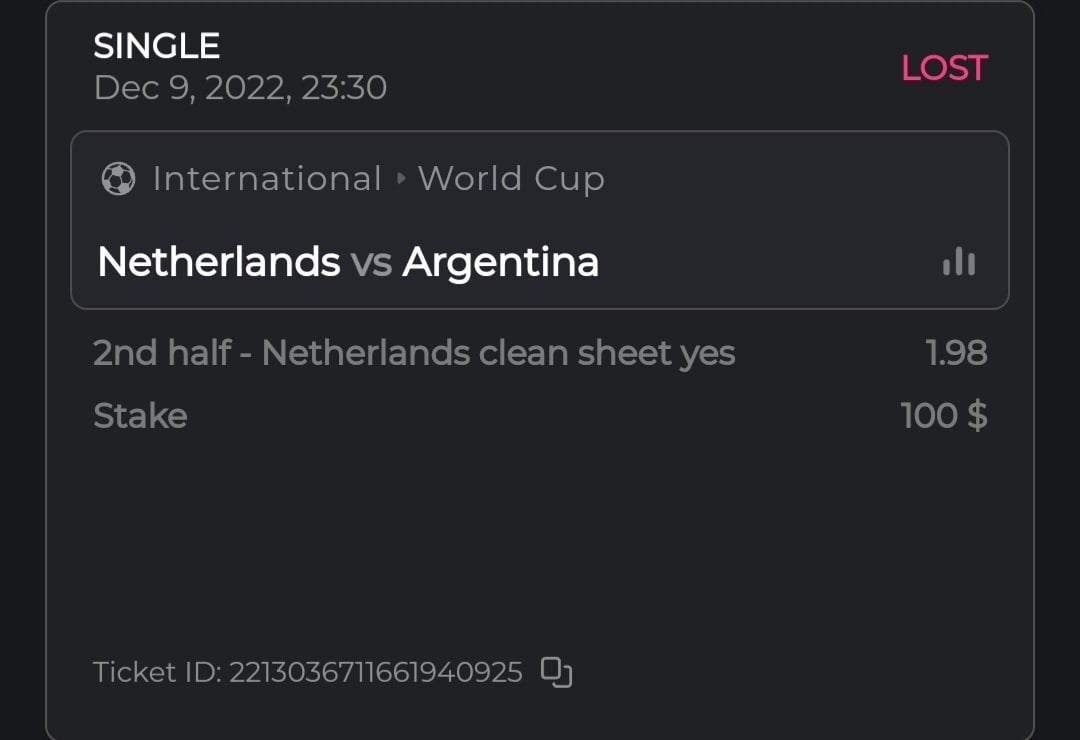The width and height of the screenshot is (1080, 740).
Task: Click the pink LOST status label
Action: point(944,68)
